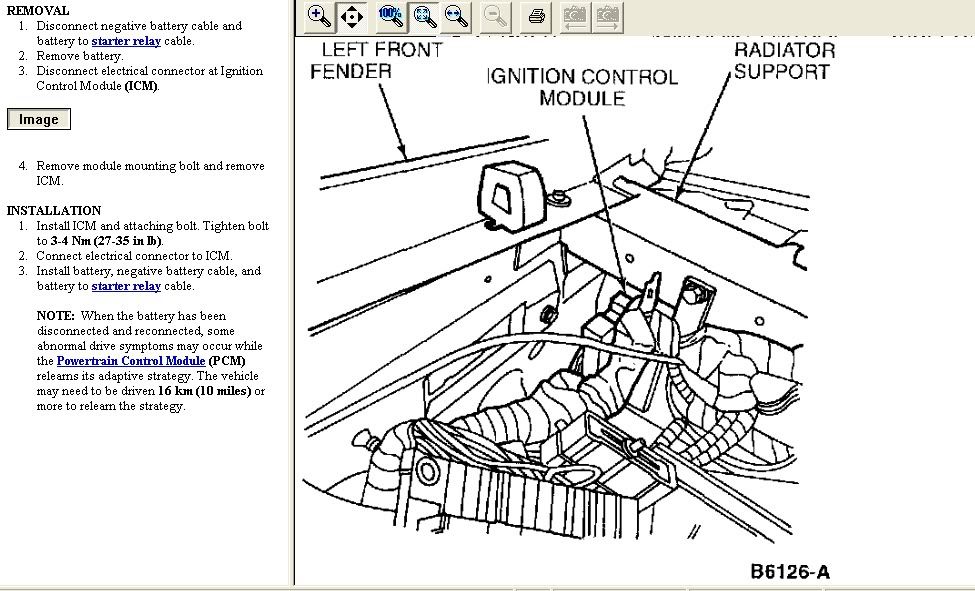This screenshot has width=975, height=591.
Task: Click the B6126-A figure number
Action: coord(790,572)
